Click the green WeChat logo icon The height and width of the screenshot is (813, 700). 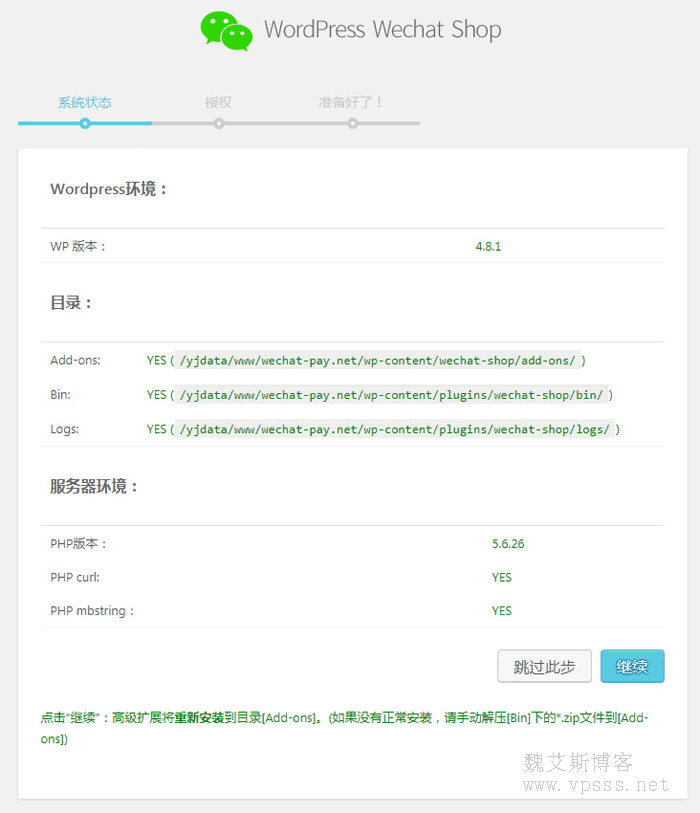coord(226,31)
